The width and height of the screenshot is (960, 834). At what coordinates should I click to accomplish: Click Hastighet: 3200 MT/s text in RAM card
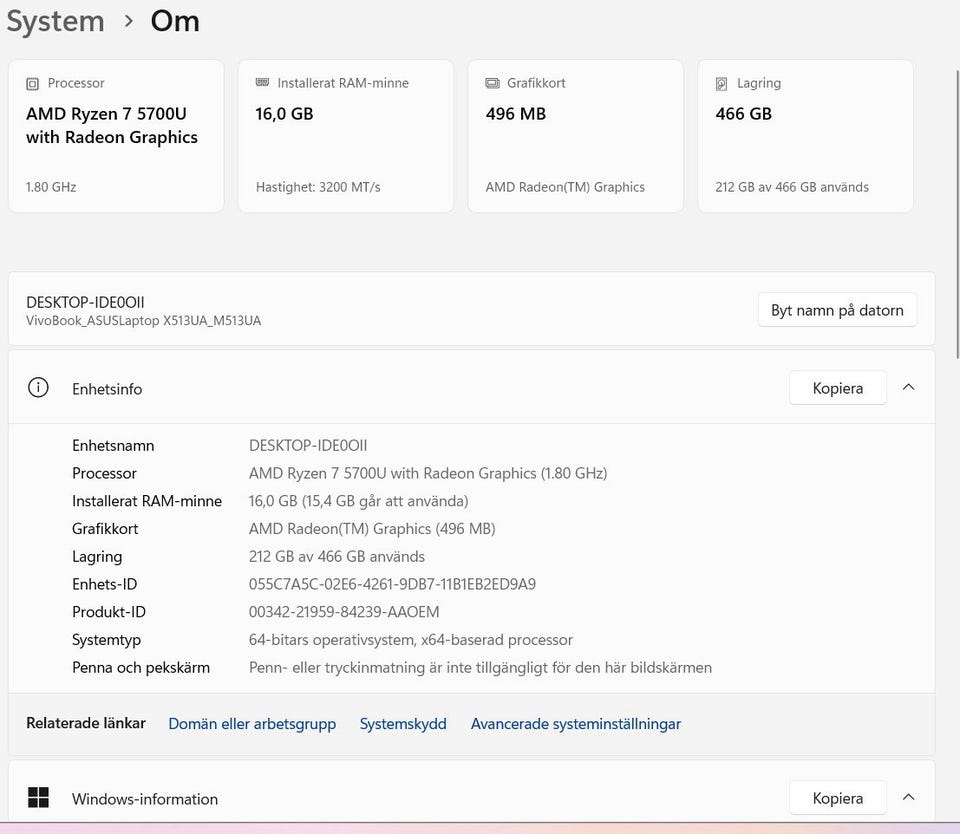pos(318,187)
